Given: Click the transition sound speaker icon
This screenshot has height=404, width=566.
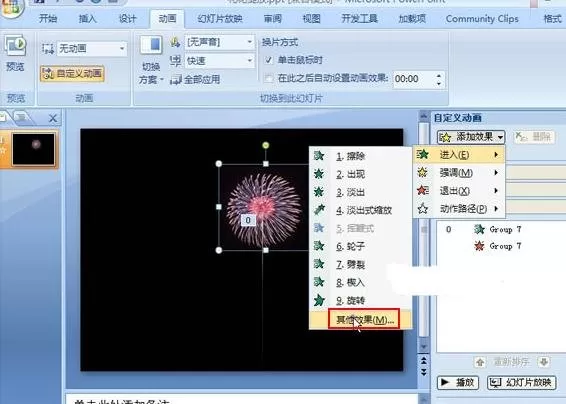Looking at the screenshot, I should tap(175, 42).
